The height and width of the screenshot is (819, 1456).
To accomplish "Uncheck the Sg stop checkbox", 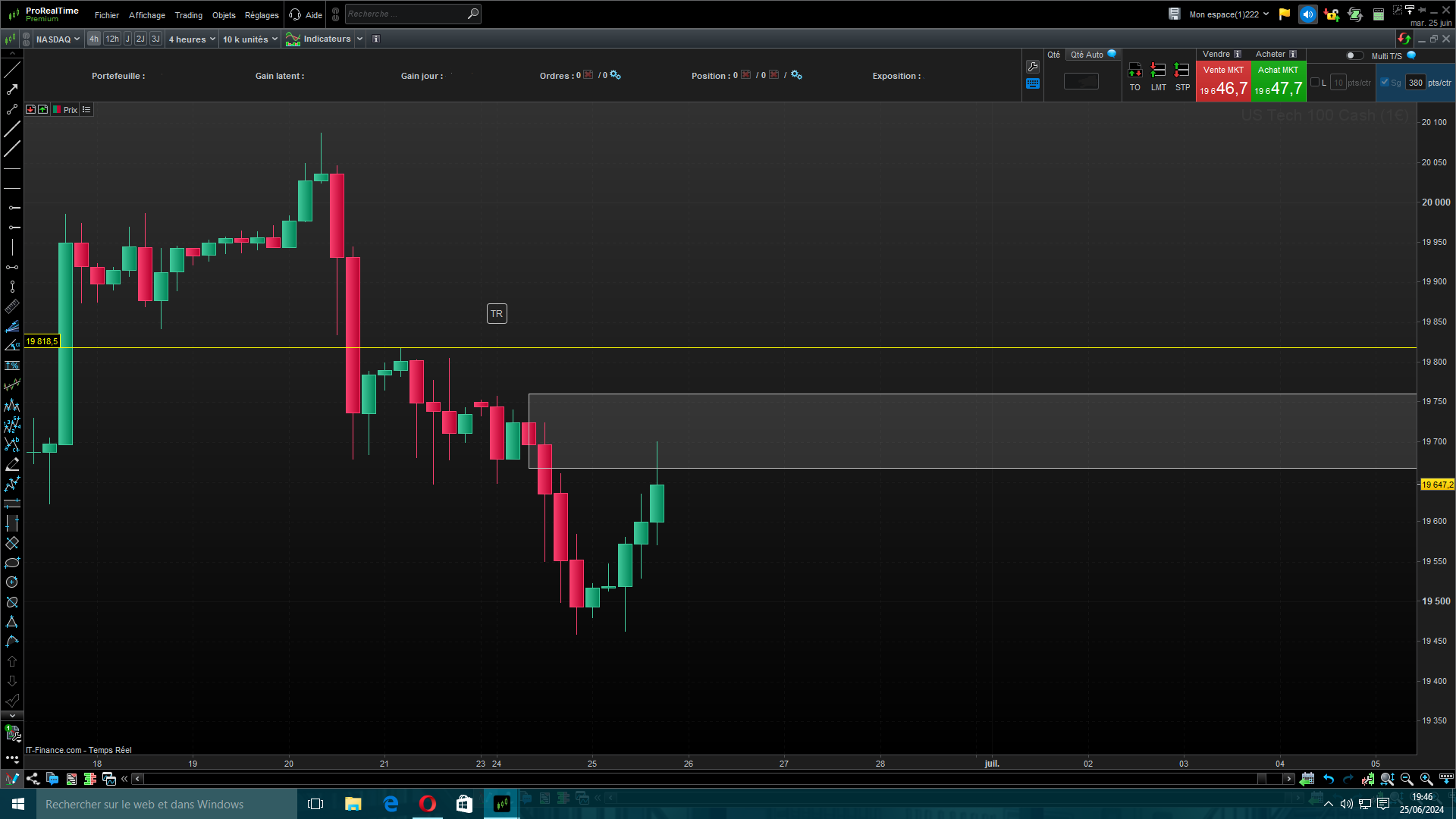I will (1385, 83).
